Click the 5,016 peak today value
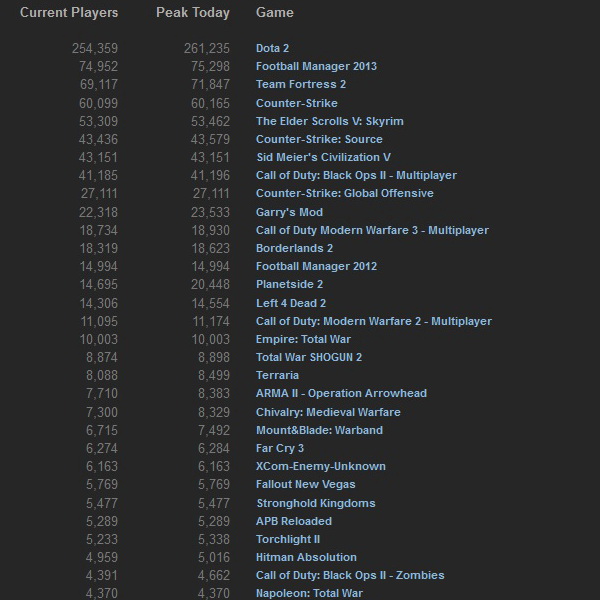The height and width of the screenshot is (600, 600). point(214,558)
